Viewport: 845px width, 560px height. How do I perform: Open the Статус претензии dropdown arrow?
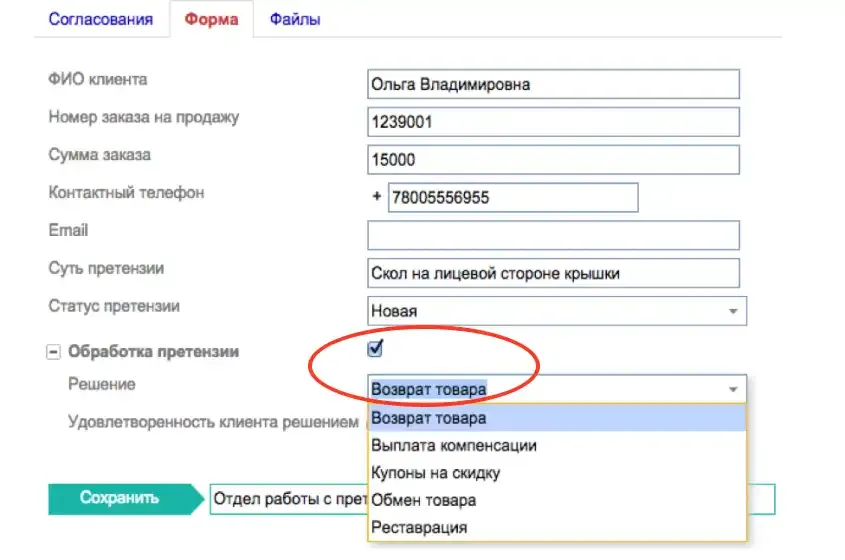[733, 311]
